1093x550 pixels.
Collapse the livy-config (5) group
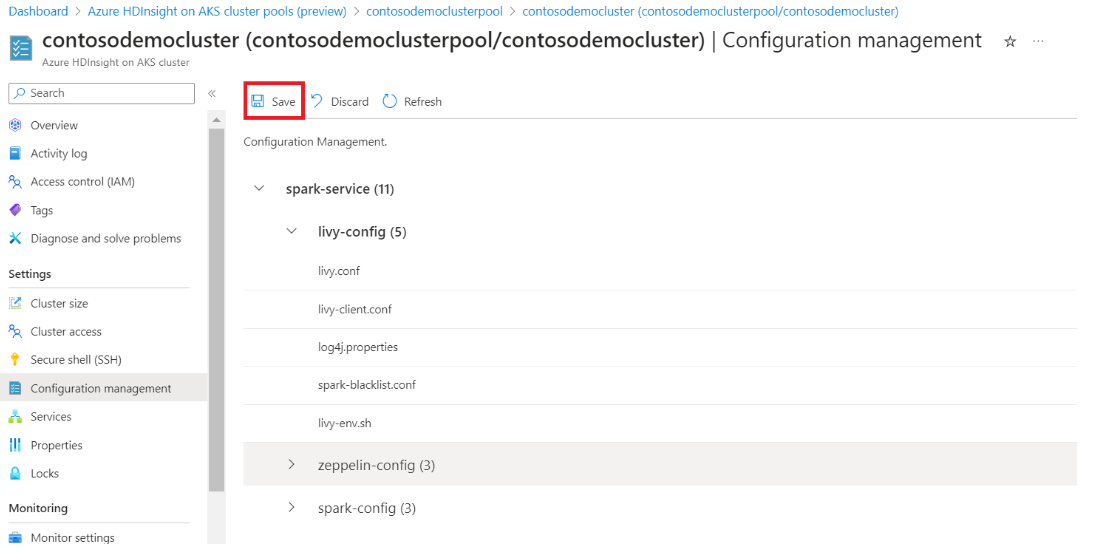(x=291, y=231)
